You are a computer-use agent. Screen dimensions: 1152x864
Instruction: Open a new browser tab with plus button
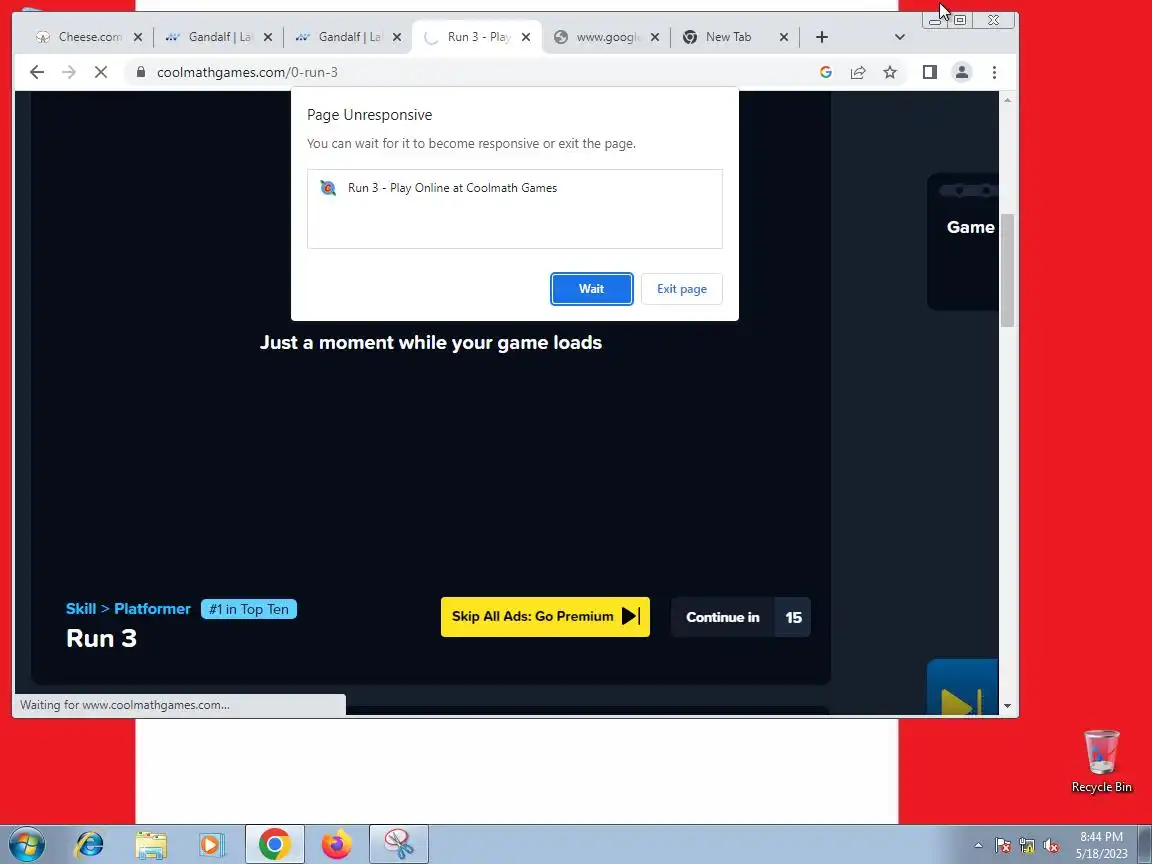point(822,37)
